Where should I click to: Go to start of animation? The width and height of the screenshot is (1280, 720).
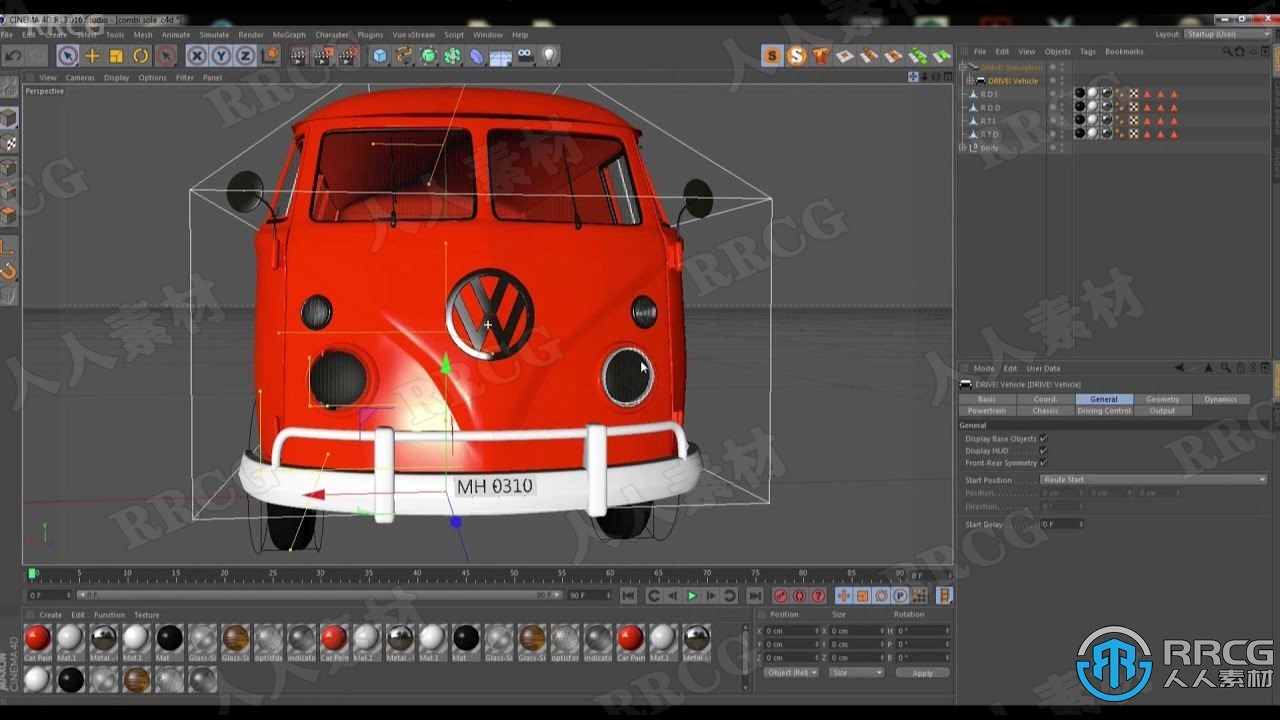628,596
